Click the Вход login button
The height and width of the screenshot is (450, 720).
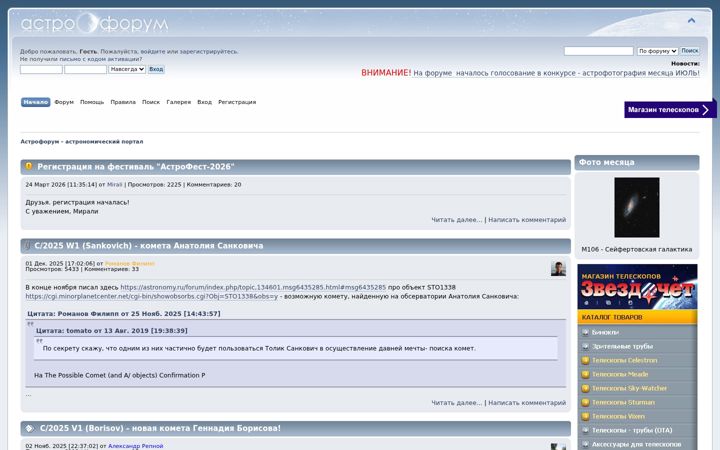(156, 69)
